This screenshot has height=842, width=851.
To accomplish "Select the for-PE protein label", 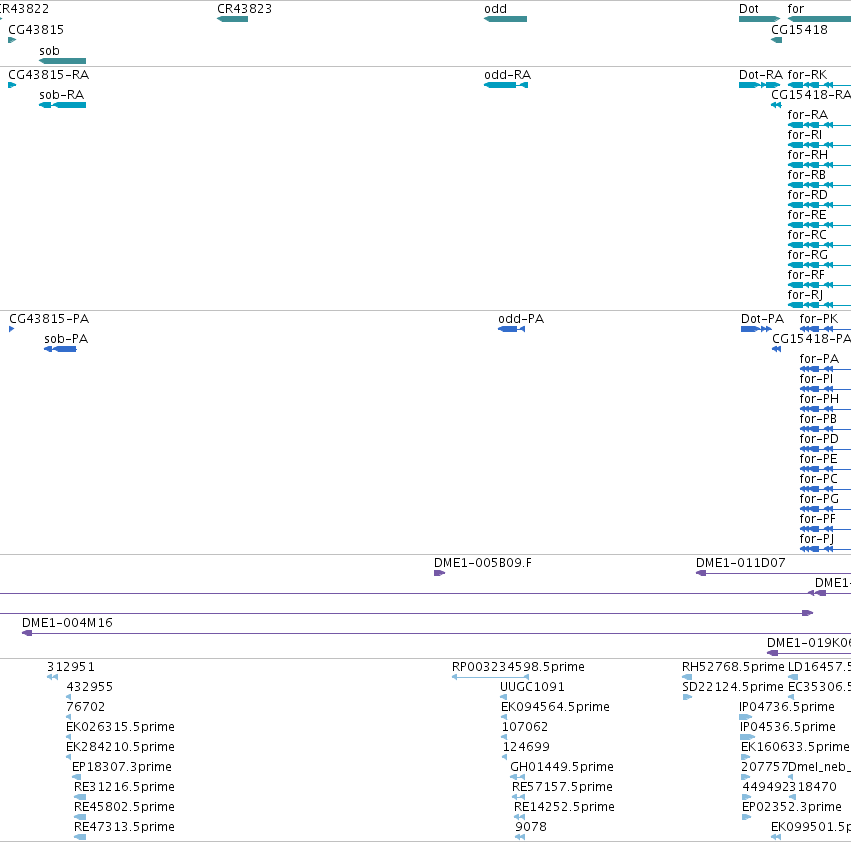I will point(818,459).
